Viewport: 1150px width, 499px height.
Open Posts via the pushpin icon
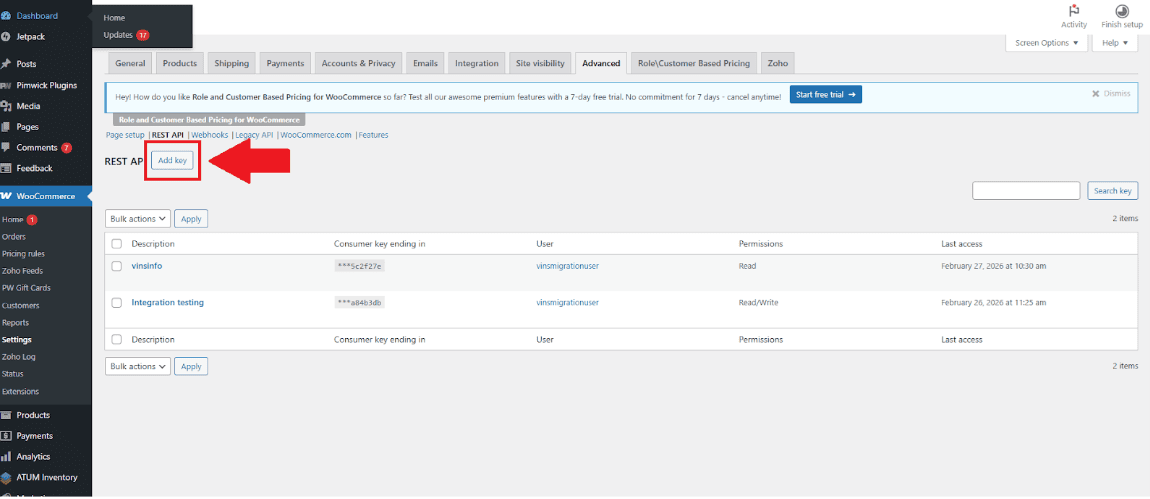(7, 64)
